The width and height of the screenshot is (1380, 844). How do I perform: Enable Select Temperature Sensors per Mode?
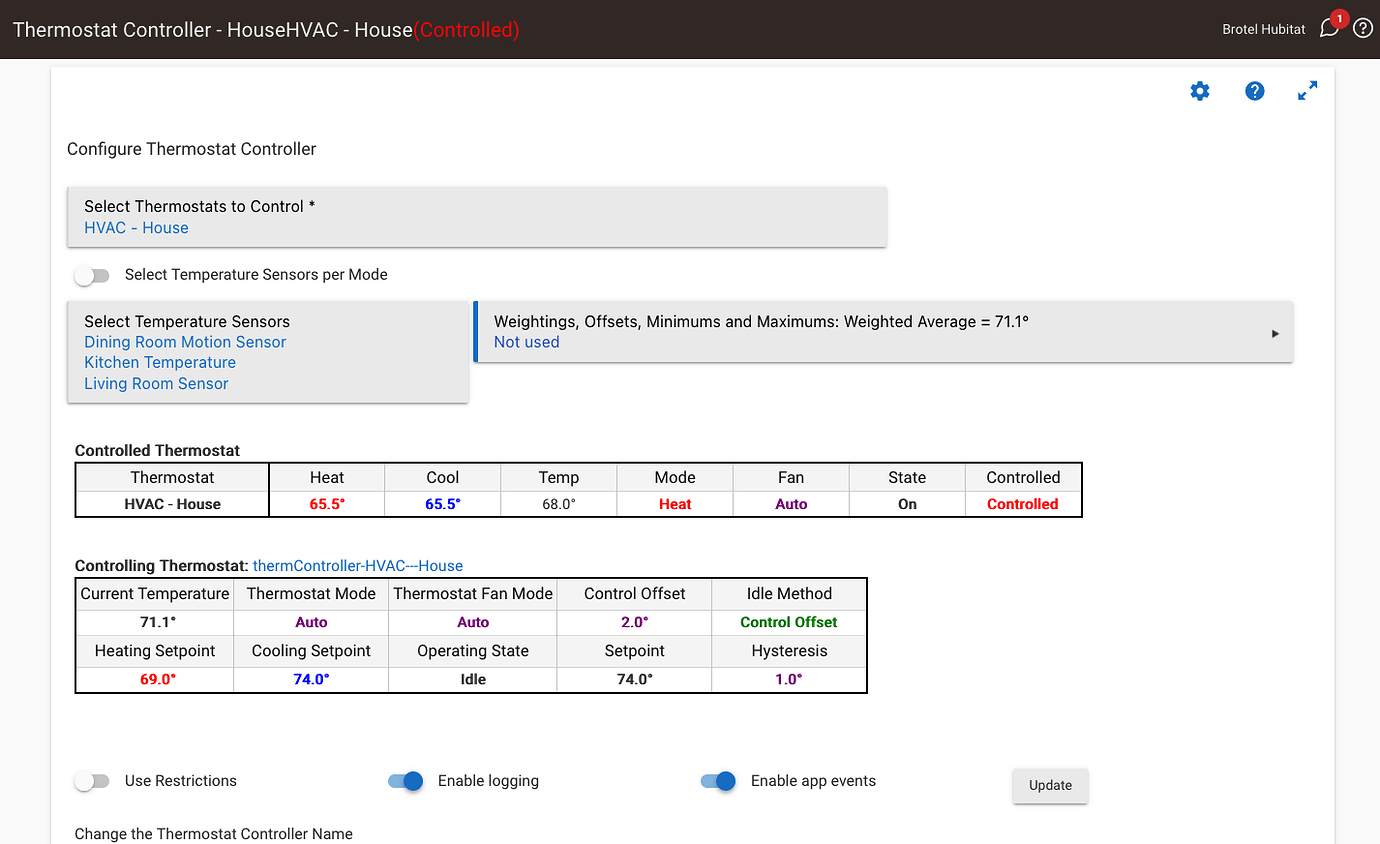coord(92,275)
